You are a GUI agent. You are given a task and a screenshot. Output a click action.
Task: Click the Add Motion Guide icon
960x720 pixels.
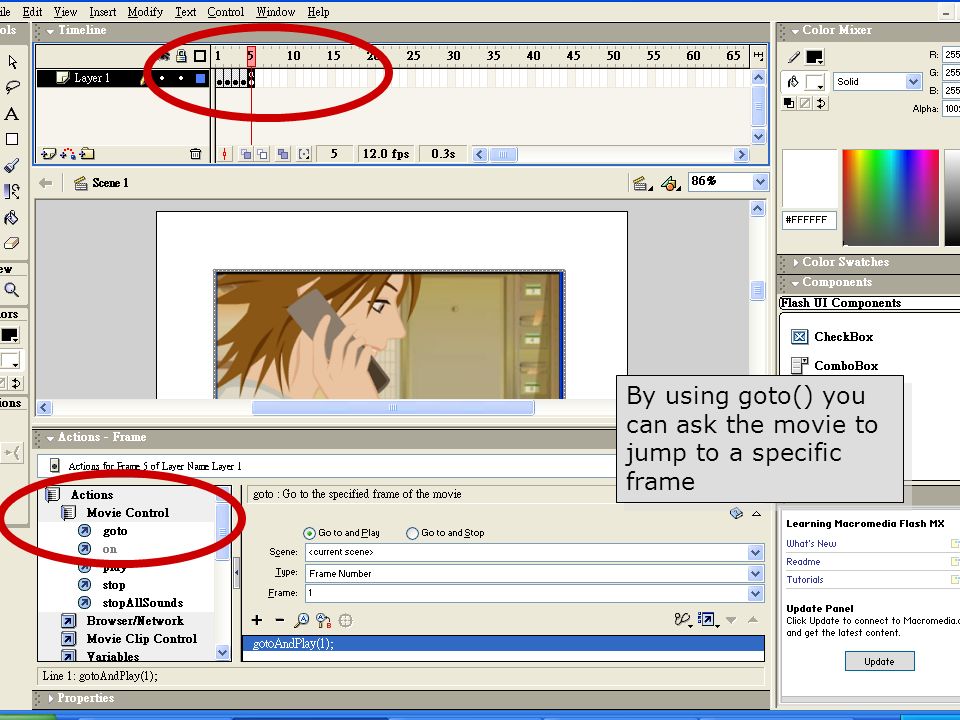pyautogui.click(x=68, y=154)
